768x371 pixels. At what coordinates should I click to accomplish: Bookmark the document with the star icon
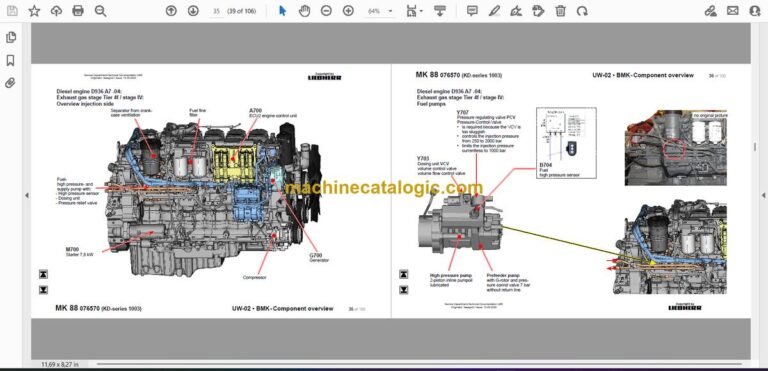tap(34, 11)
